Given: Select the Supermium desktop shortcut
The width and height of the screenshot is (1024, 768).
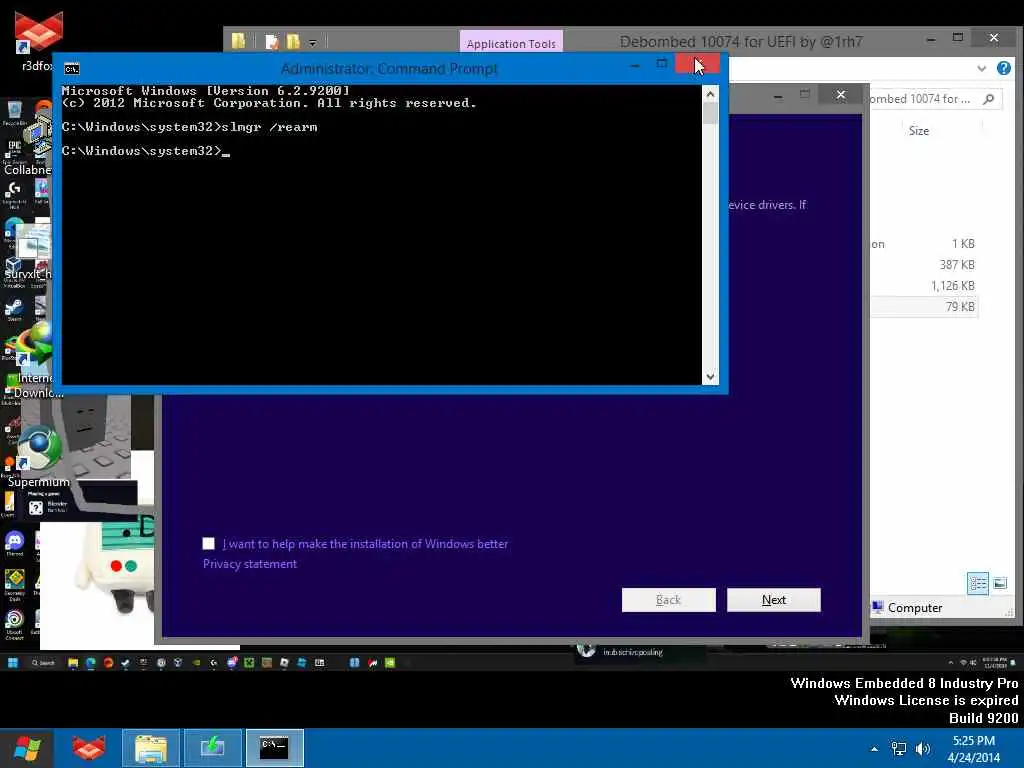Looking at the screenshot, I should coord(39,457).
